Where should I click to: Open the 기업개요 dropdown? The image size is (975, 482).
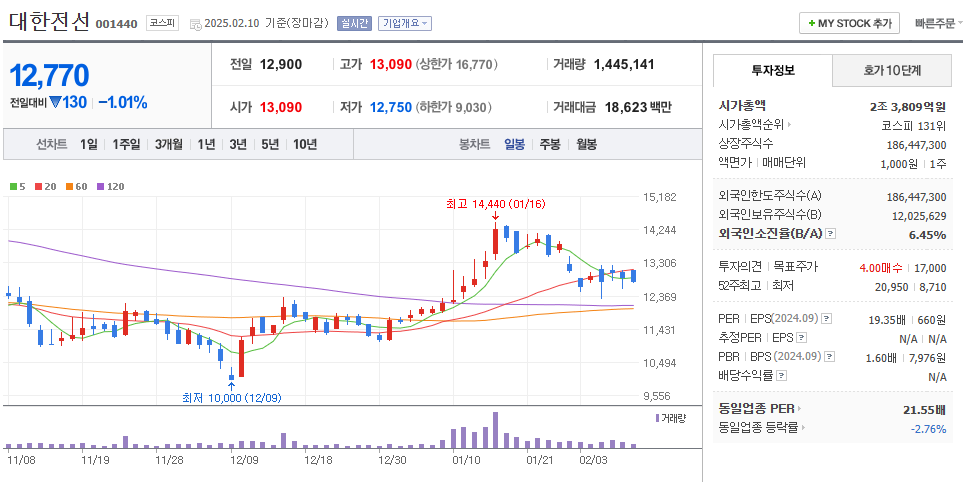pyautogui.click(x=405, y=24)
